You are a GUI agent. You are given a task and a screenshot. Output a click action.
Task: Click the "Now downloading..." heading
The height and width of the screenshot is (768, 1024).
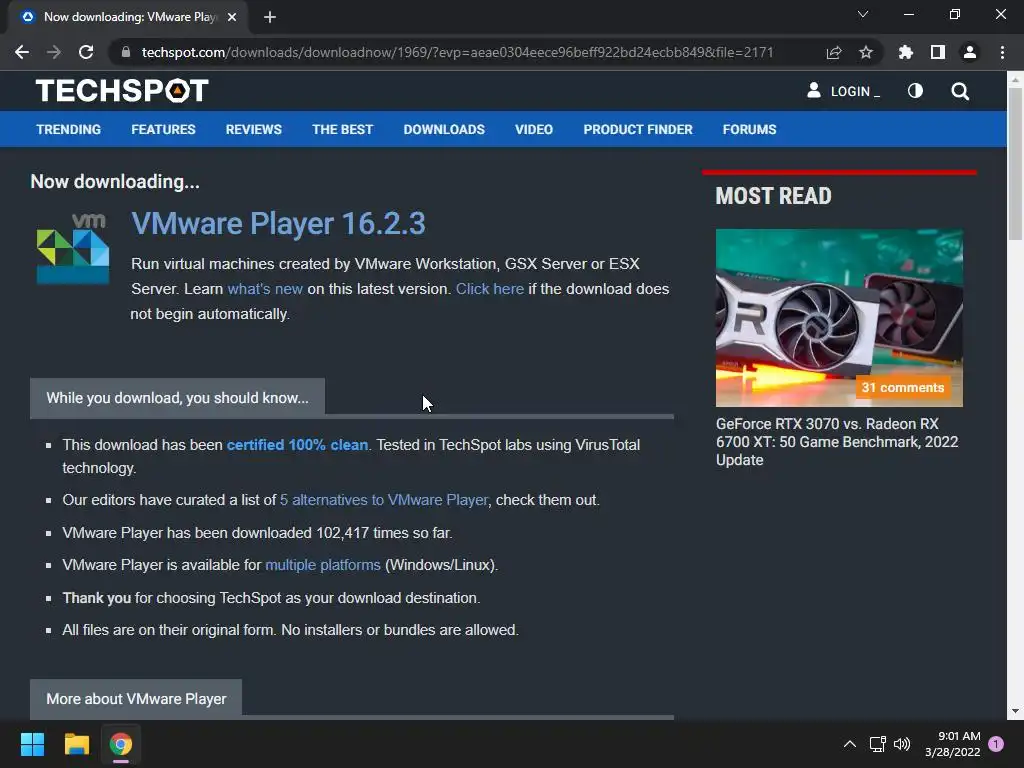[x=115, y=182]
